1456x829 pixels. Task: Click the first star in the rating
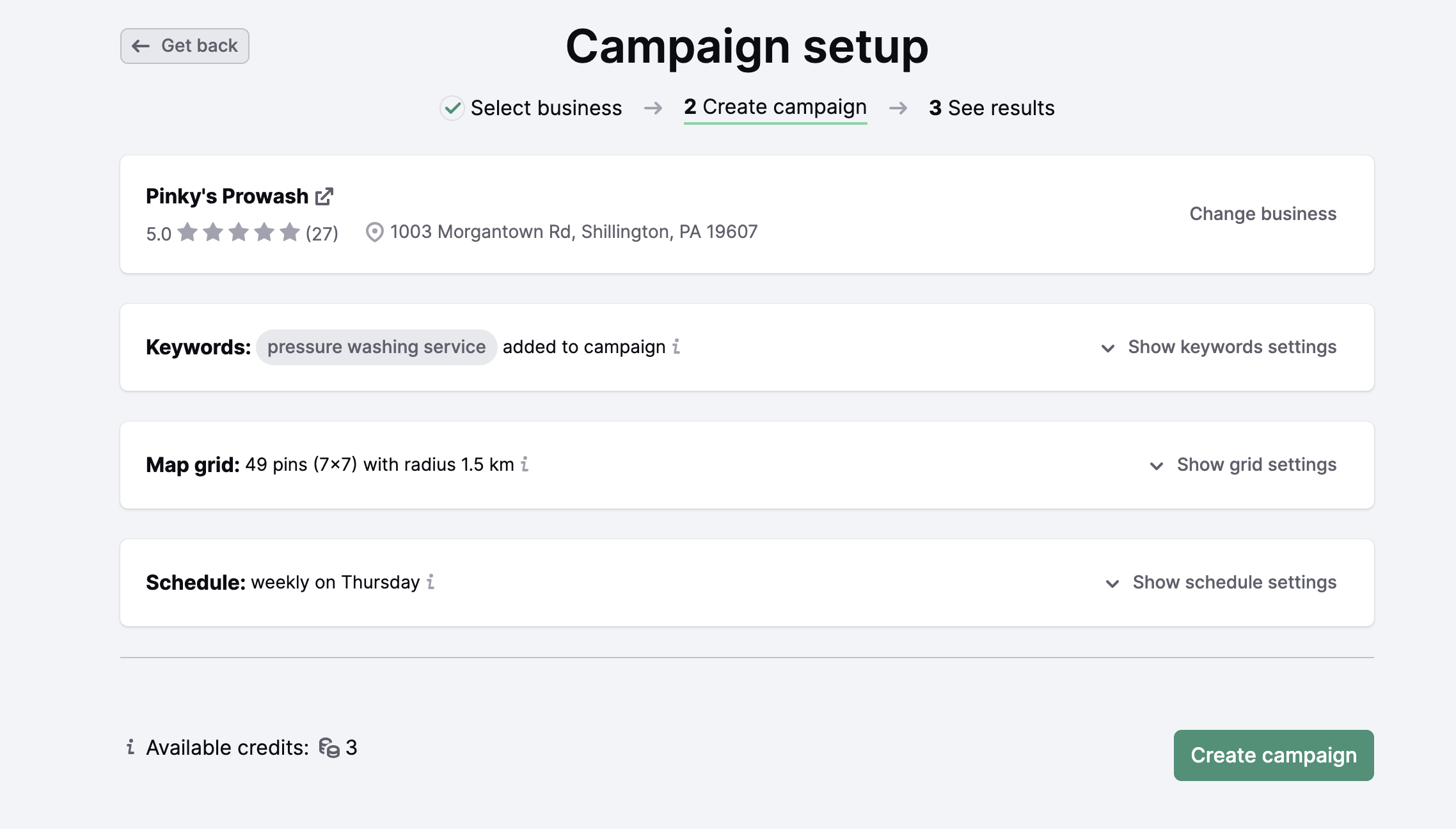tap(187, 233)
